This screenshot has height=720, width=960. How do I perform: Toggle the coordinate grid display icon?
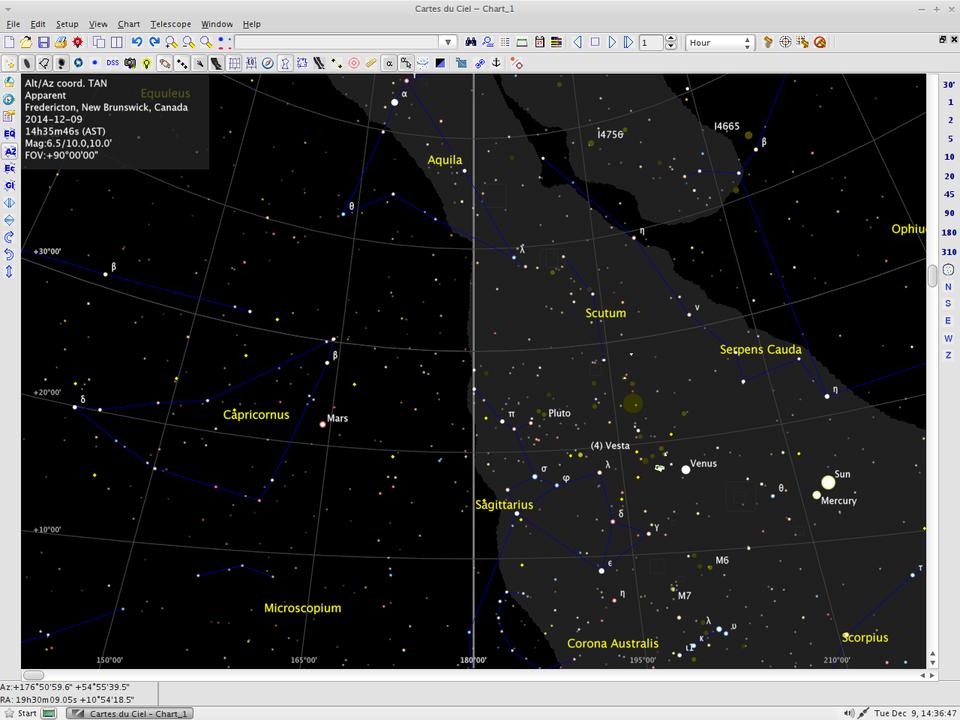pos(234,63)
